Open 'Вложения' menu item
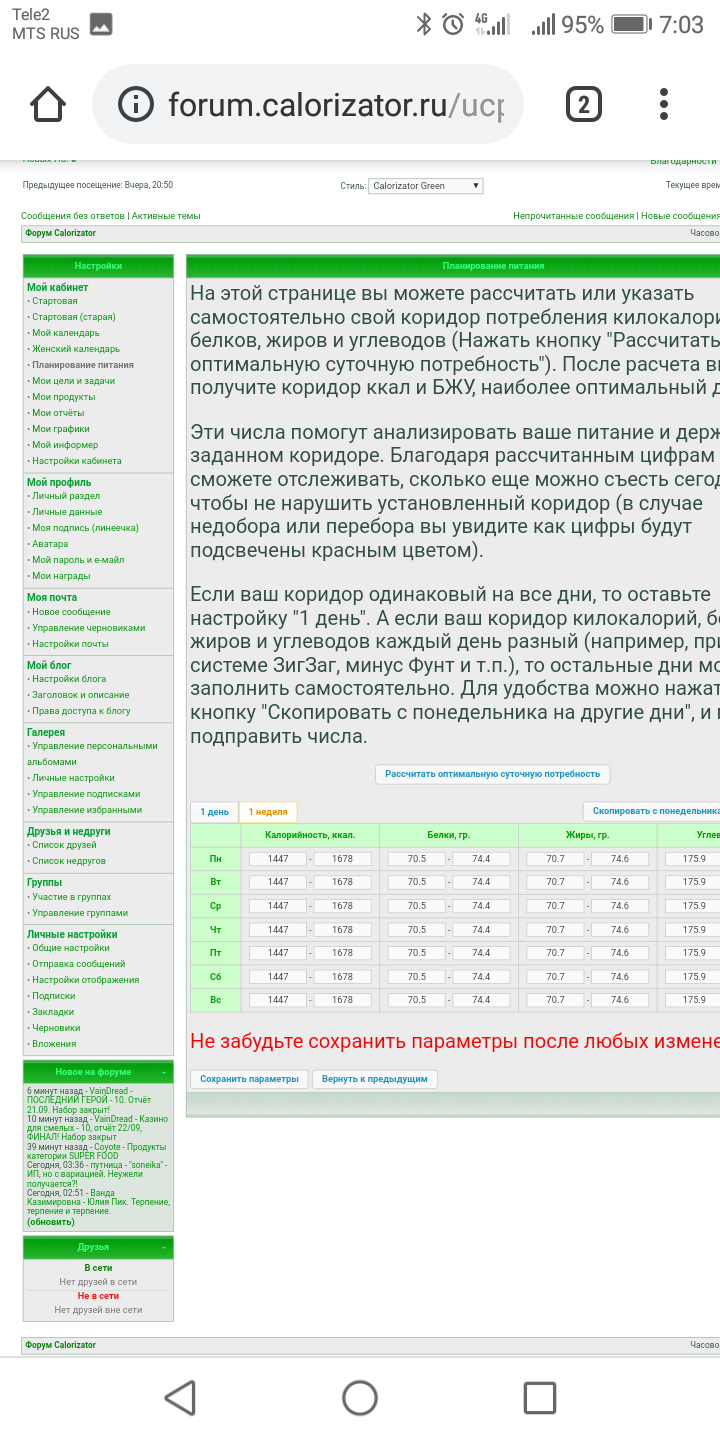This screenshot has width=720, height=1440. [54, 1044]
